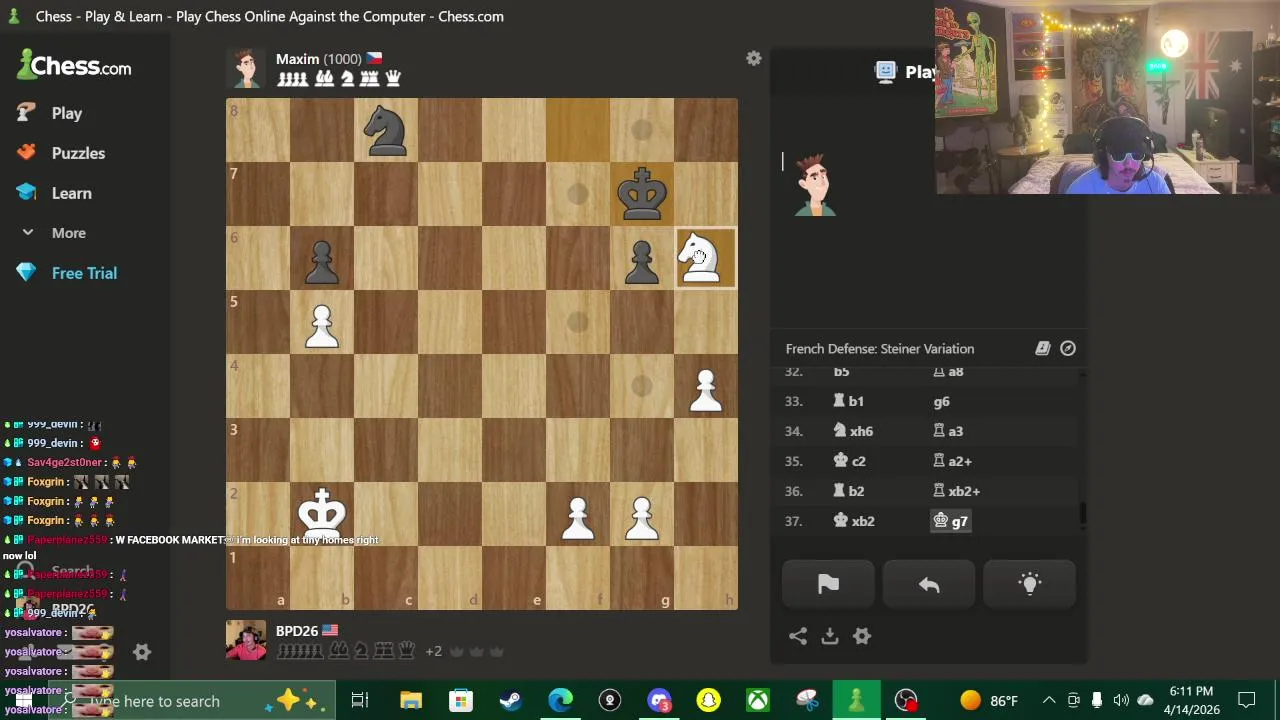The image size is (1280, 720).
Task: Click Maxim bot portrait in right panel
Action: 814,185
